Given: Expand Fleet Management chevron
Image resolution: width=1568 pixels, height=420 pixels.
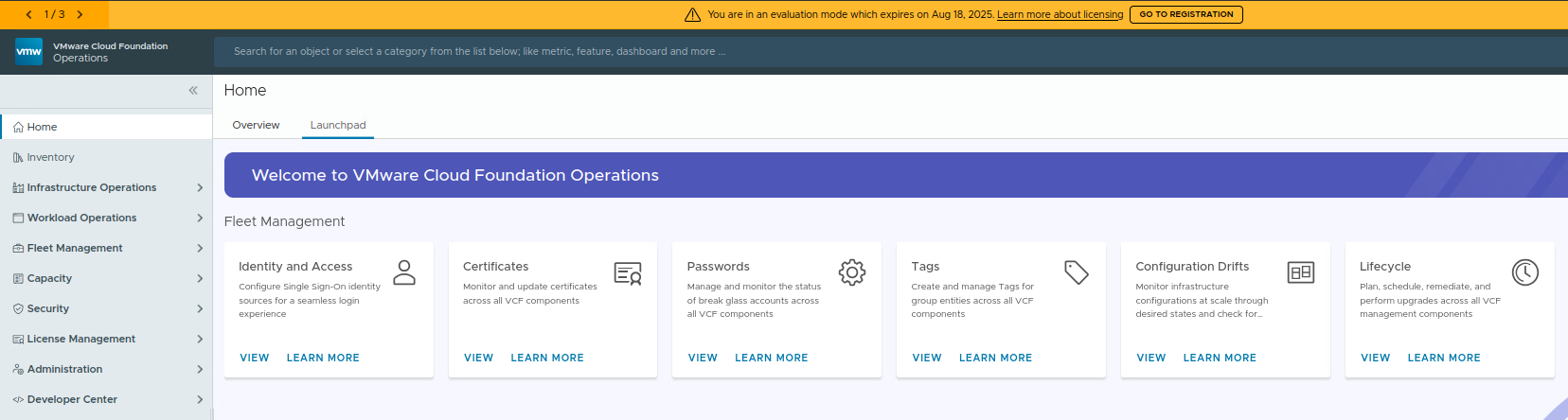Looking at the screenshot, I should point(200,248).
